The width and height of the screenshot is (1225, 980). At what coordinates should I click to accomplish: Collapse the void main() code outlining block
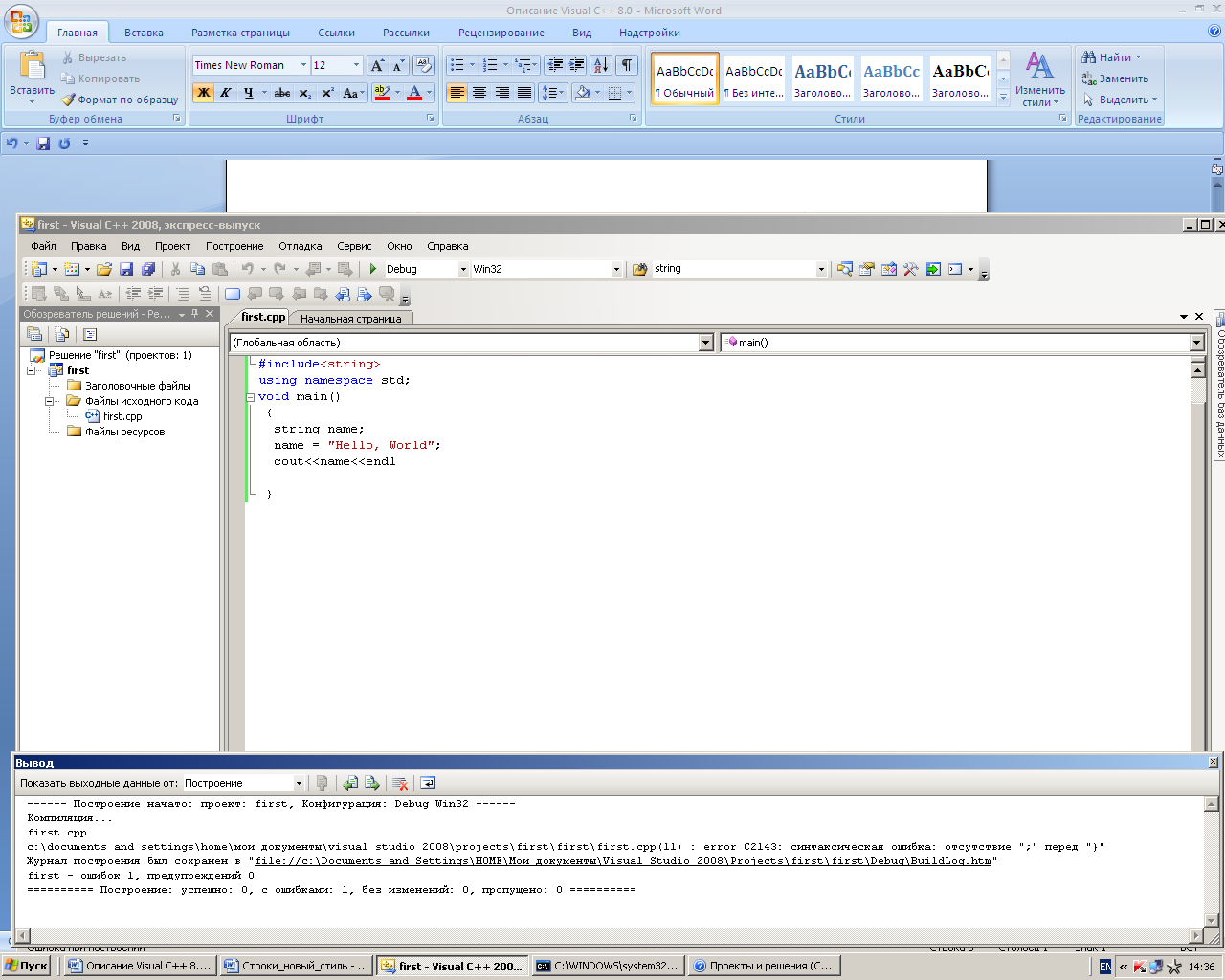click(x=250, y=396)
